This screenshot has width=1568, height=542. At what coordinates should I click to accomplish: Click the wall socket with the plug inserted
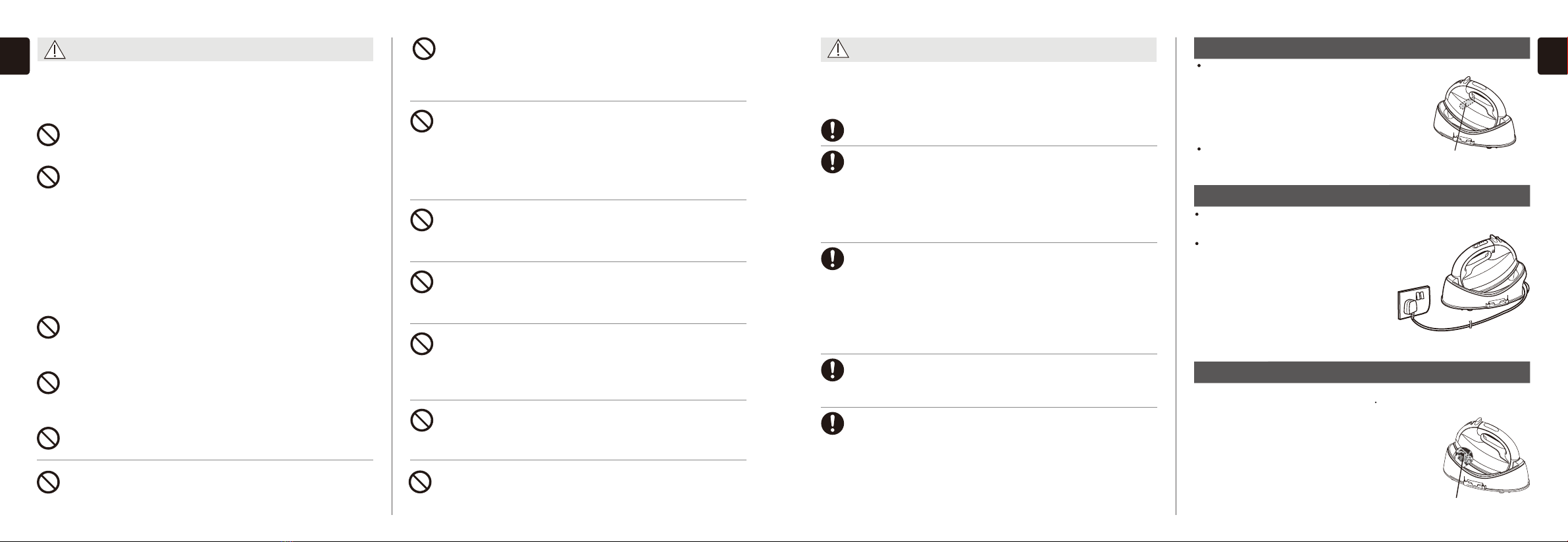tap(1414, 304)
